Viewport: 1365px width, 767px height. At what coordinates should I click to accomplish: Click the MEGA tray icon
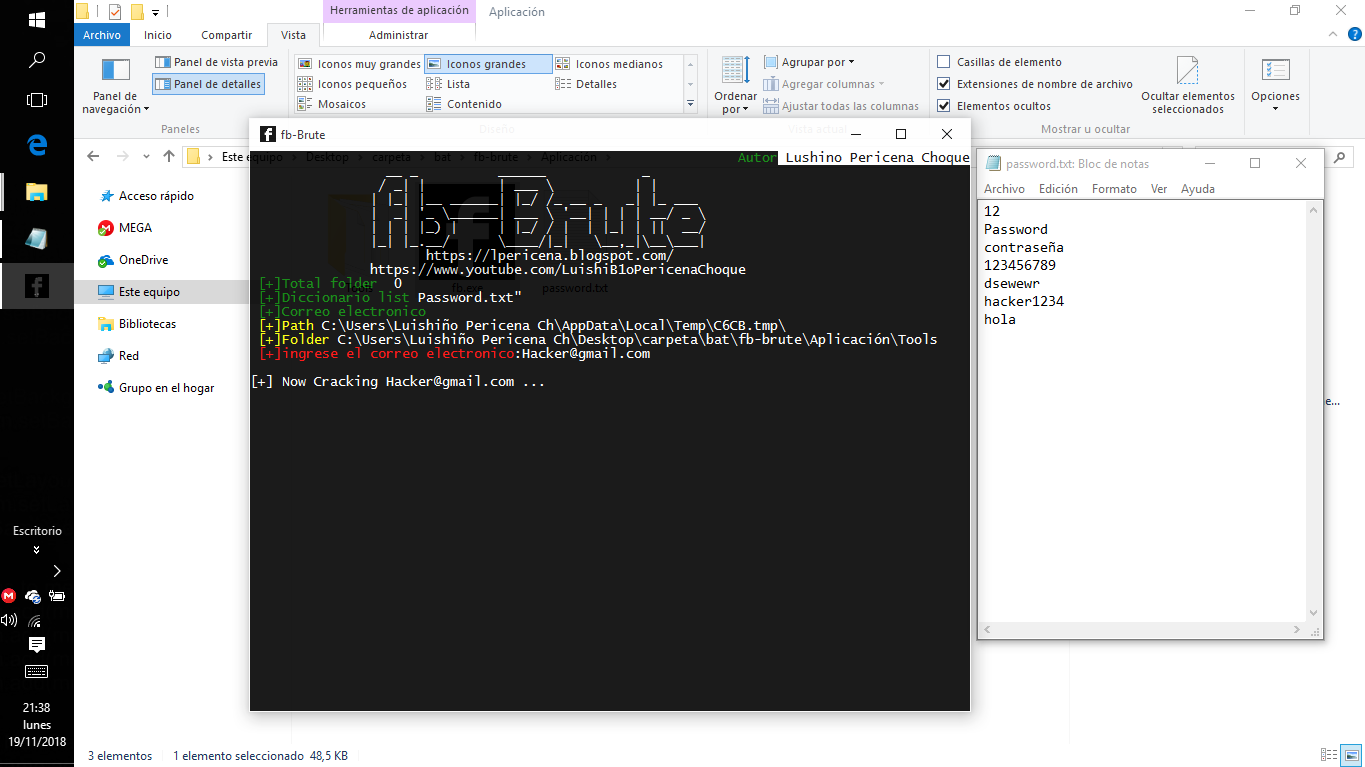[9, 596]
